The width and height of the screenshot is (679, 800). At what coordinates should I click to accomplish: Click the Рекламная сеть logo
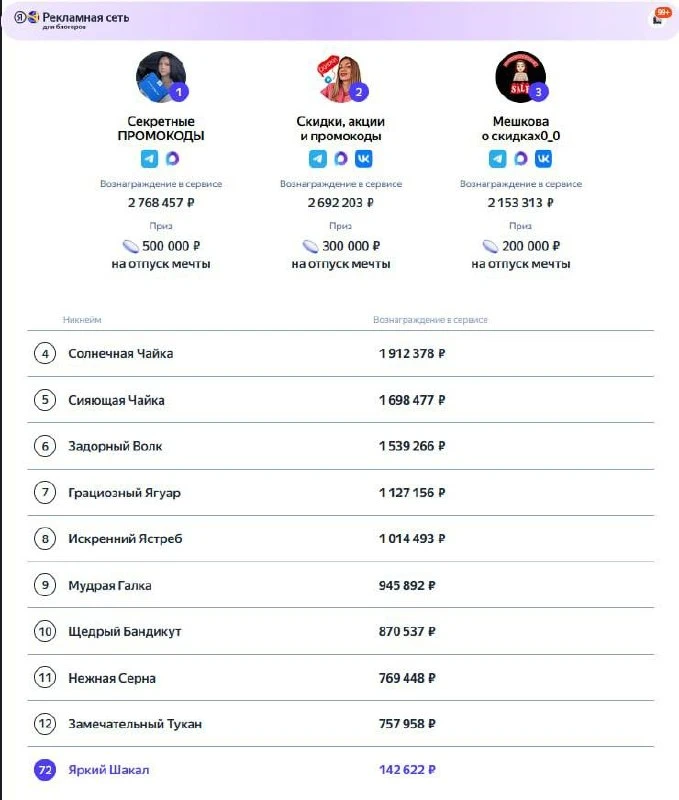pyautogui.click(x=71, y=19)
